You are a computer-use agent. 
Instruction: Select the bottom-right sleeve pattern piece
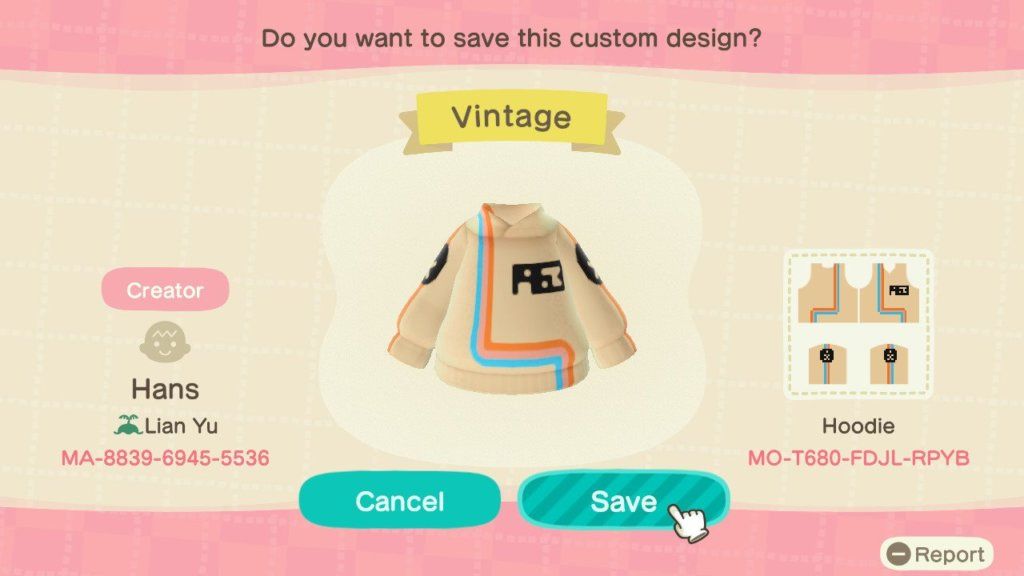pos(889,364)
